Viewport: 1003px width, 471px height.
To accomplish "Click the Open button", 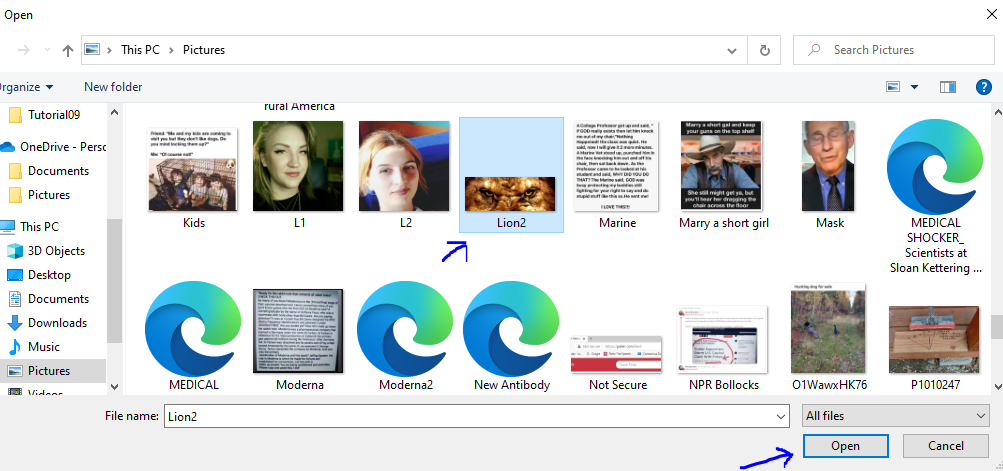I will pyautogui.click(x=846, y=446).
